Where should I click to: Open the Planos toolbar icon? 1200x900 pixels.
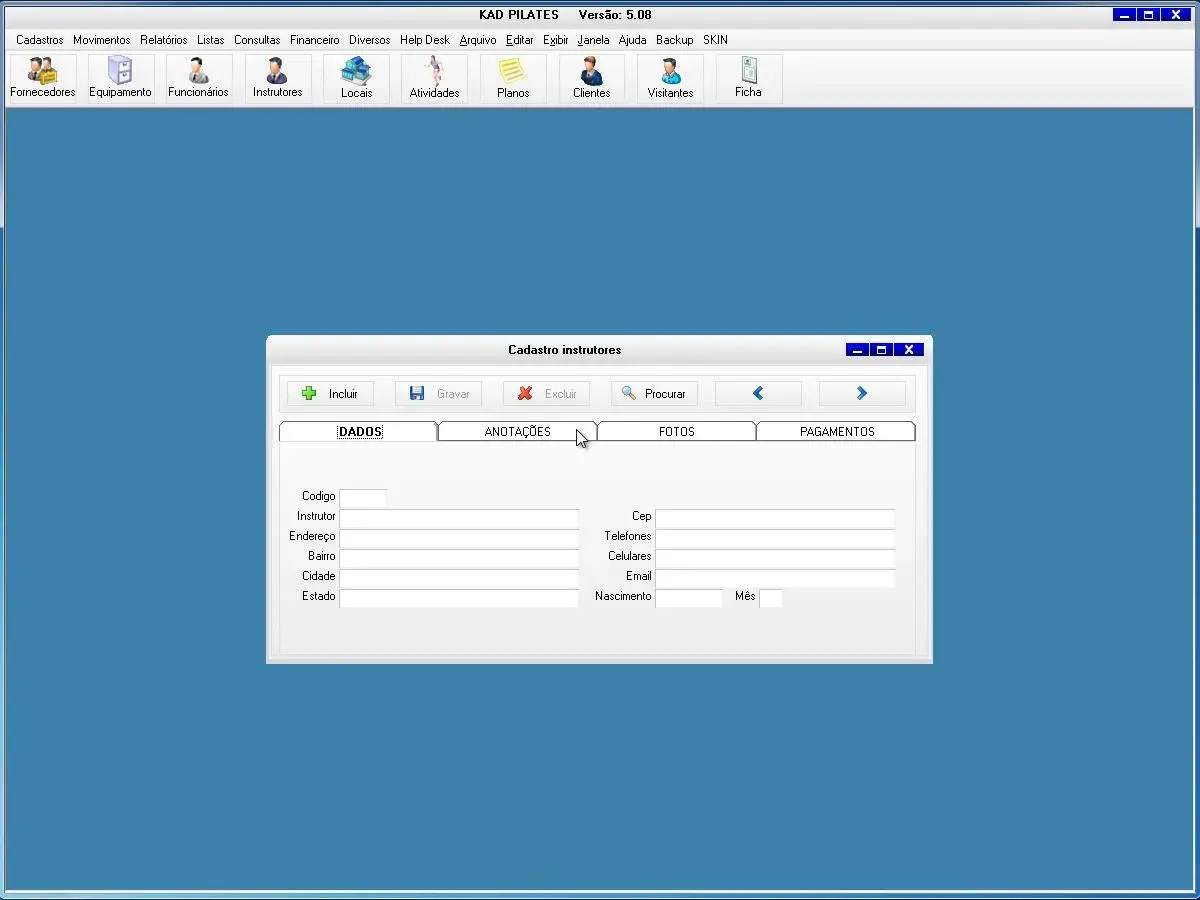pos(513,79)
